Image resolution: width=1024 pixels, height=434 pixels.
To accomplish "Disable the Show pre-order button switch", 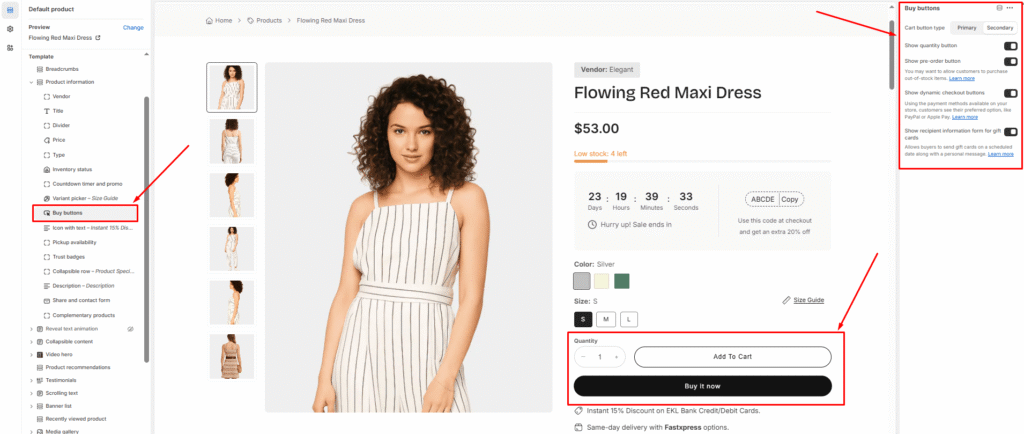I will (x=1011, y=62).
